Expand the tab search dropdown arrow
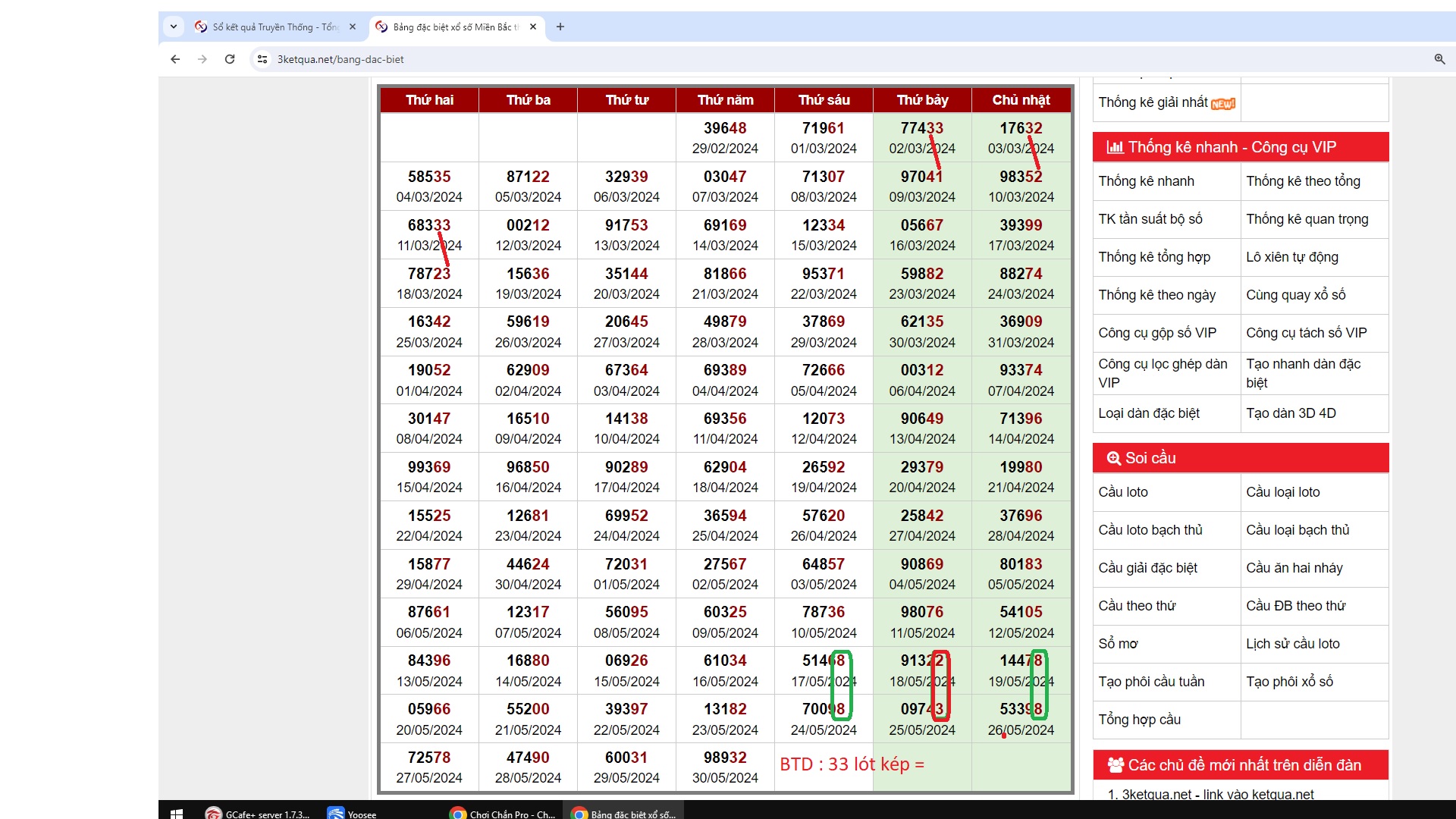Viewport: 1456px width, 819px height. pos(174,27)
